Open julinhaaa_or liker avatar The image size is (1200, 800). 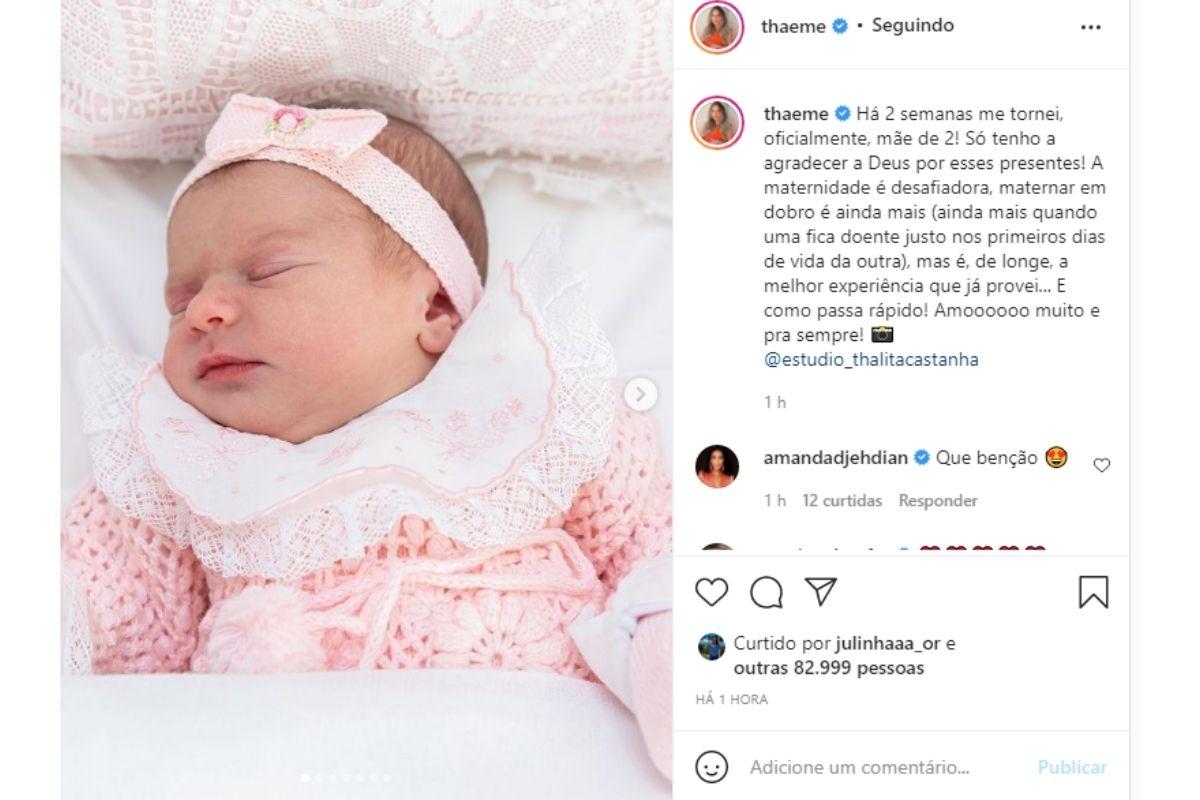coord(711,646)
